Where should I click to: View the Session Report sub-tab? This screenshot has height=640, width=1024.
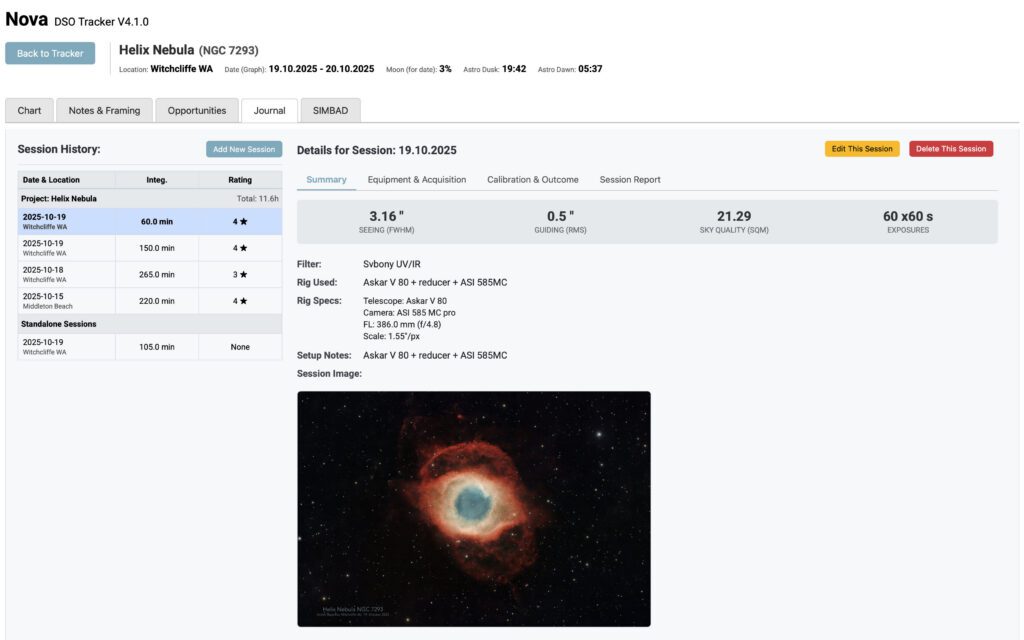pos(630,179)
